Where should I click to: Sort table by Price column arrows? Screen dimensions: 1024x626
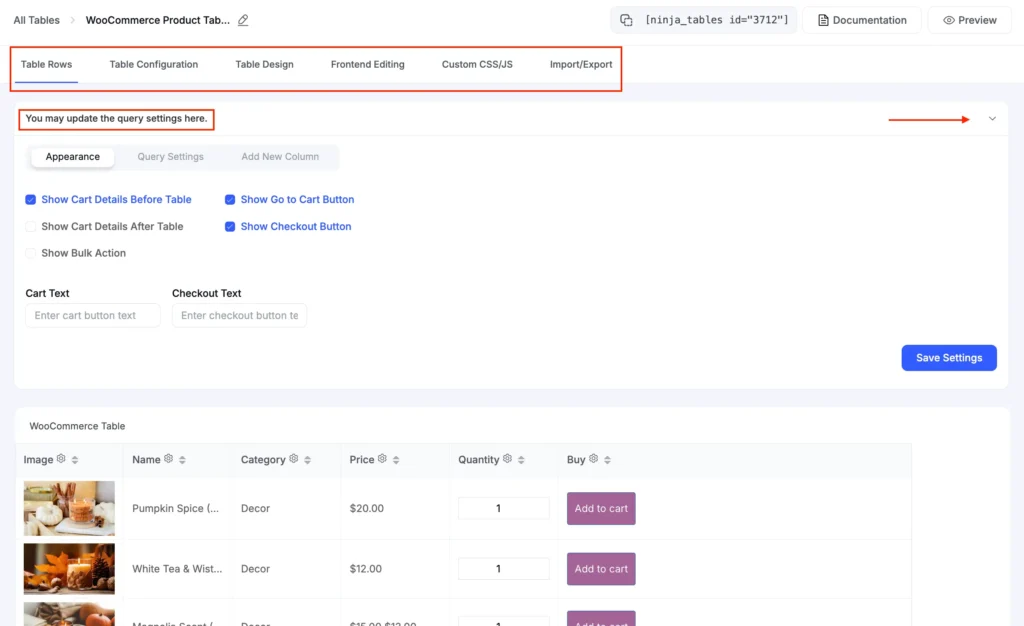click(x=396, y=460)
